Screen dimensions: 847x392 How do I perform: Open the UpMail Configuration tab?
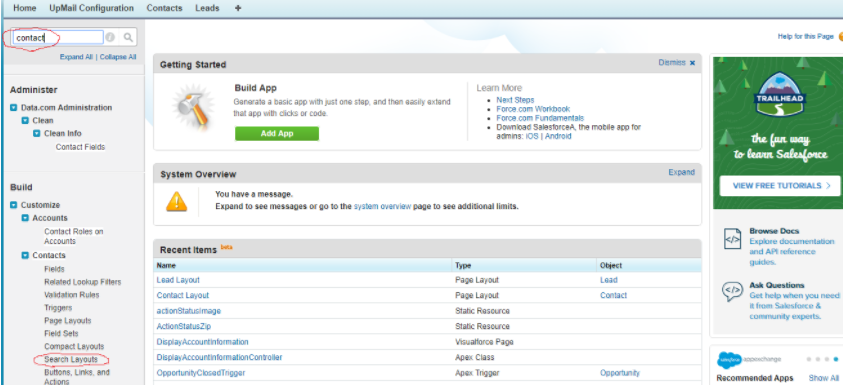pyautogui.click(x=91, y=8)
